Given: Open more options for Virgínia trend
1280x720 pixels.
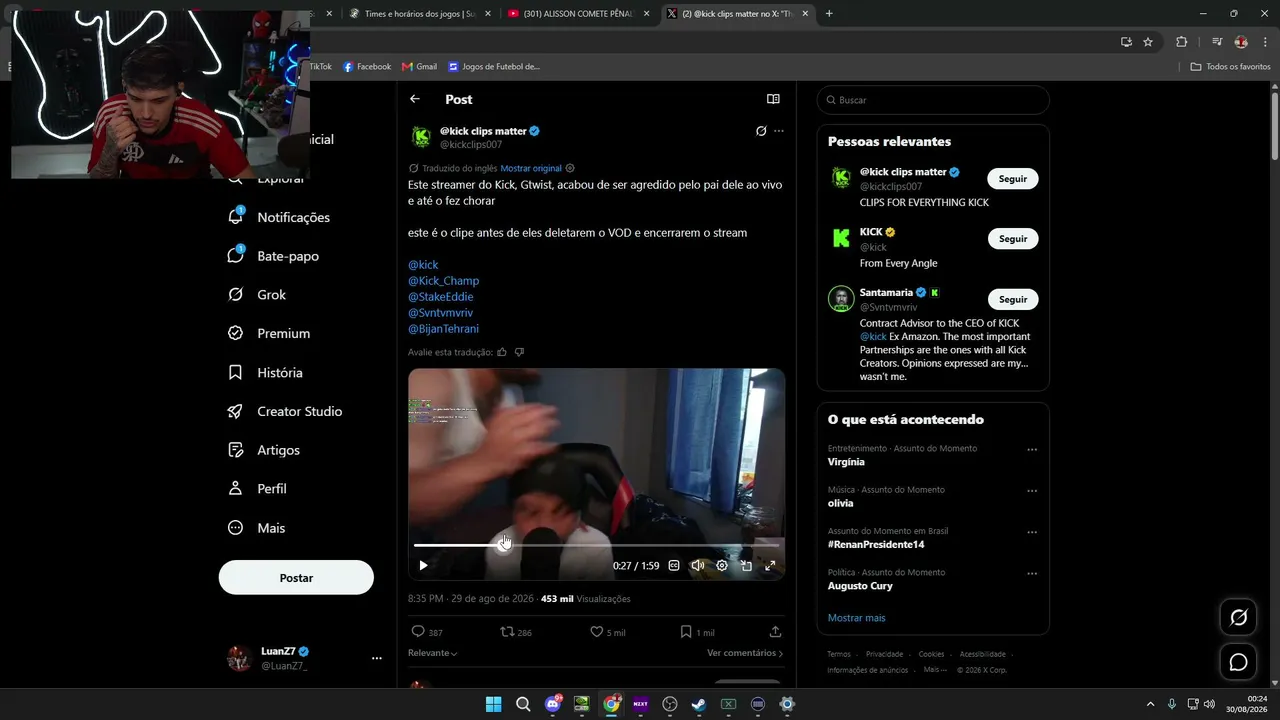Looking at the screenshot, I should [1032, 450].
